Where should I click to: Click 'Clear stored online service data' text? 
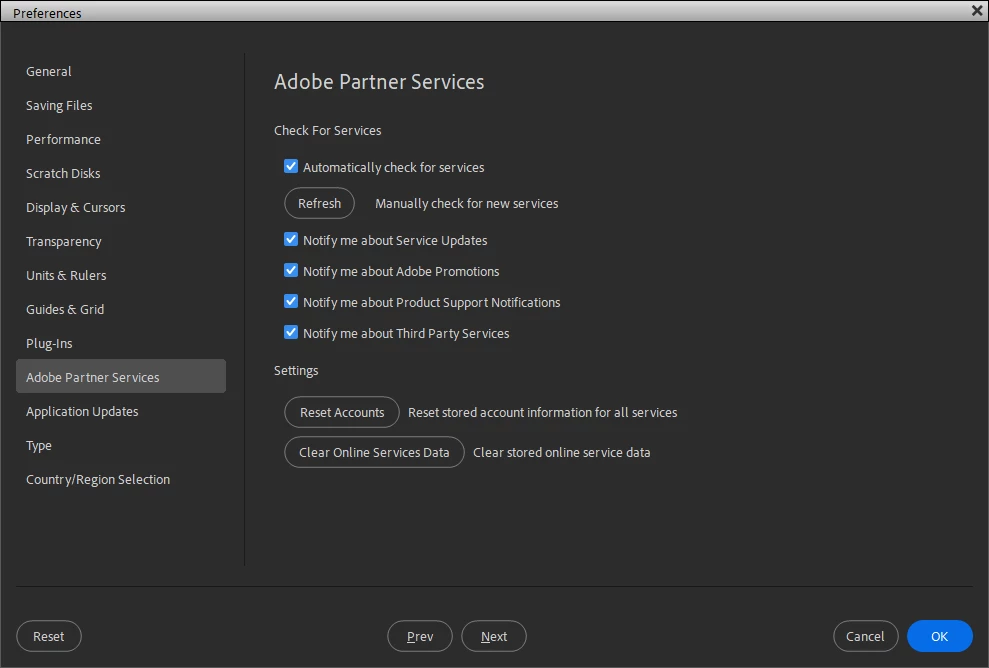point(561,453)
